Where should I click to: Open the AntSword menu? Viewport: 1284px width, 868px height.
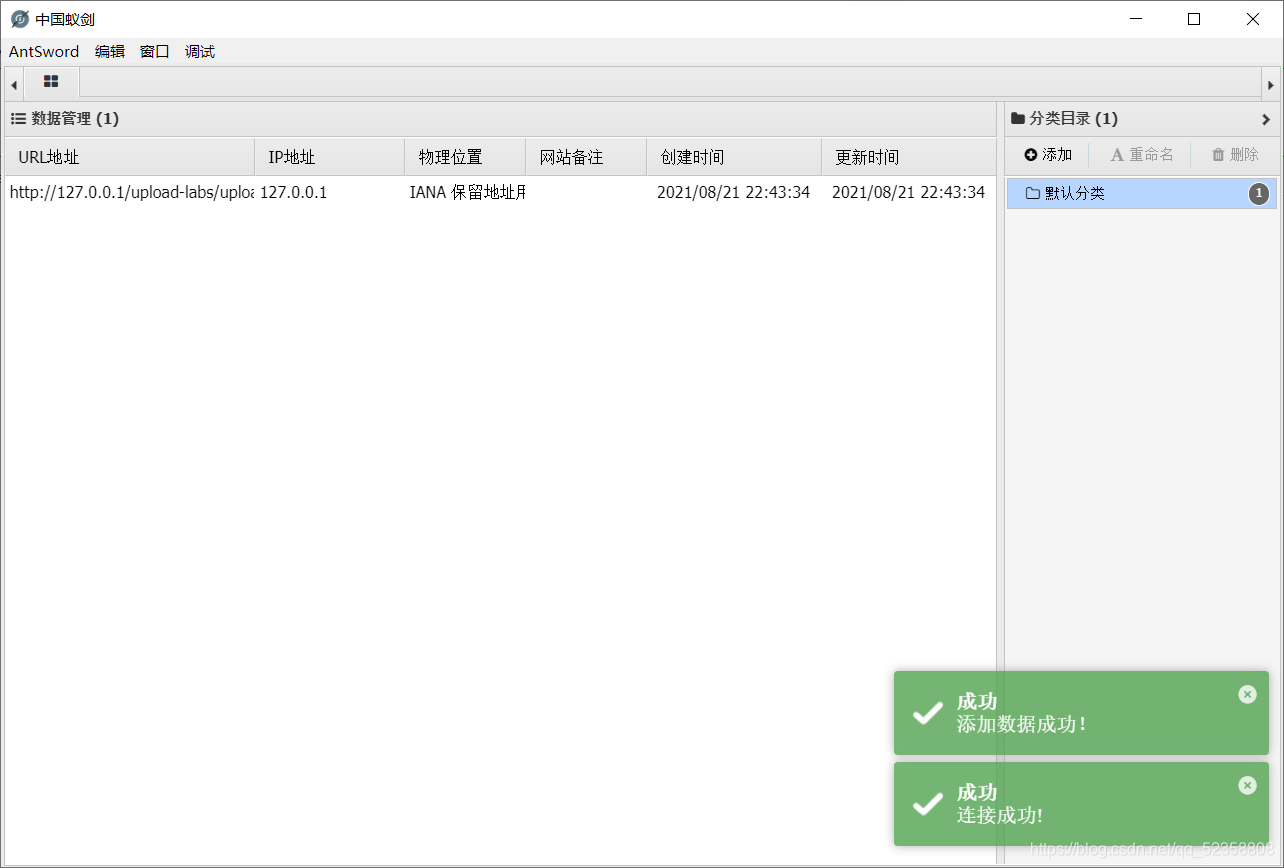coord(44,52)
